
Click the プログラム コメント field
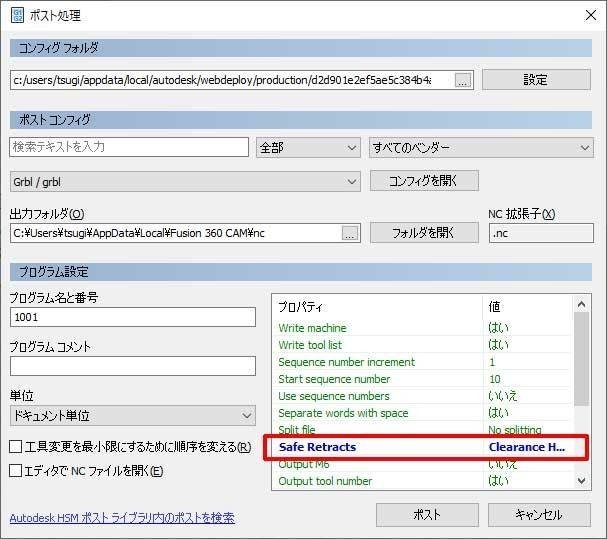133,366
